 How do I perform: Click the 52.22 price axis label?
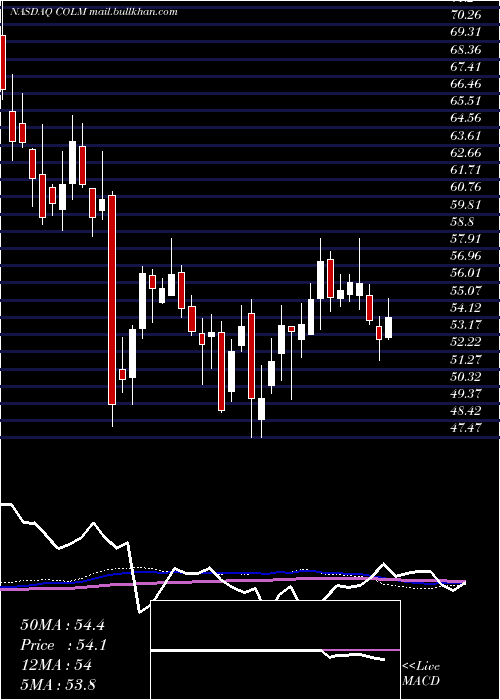tap(466, 342)
